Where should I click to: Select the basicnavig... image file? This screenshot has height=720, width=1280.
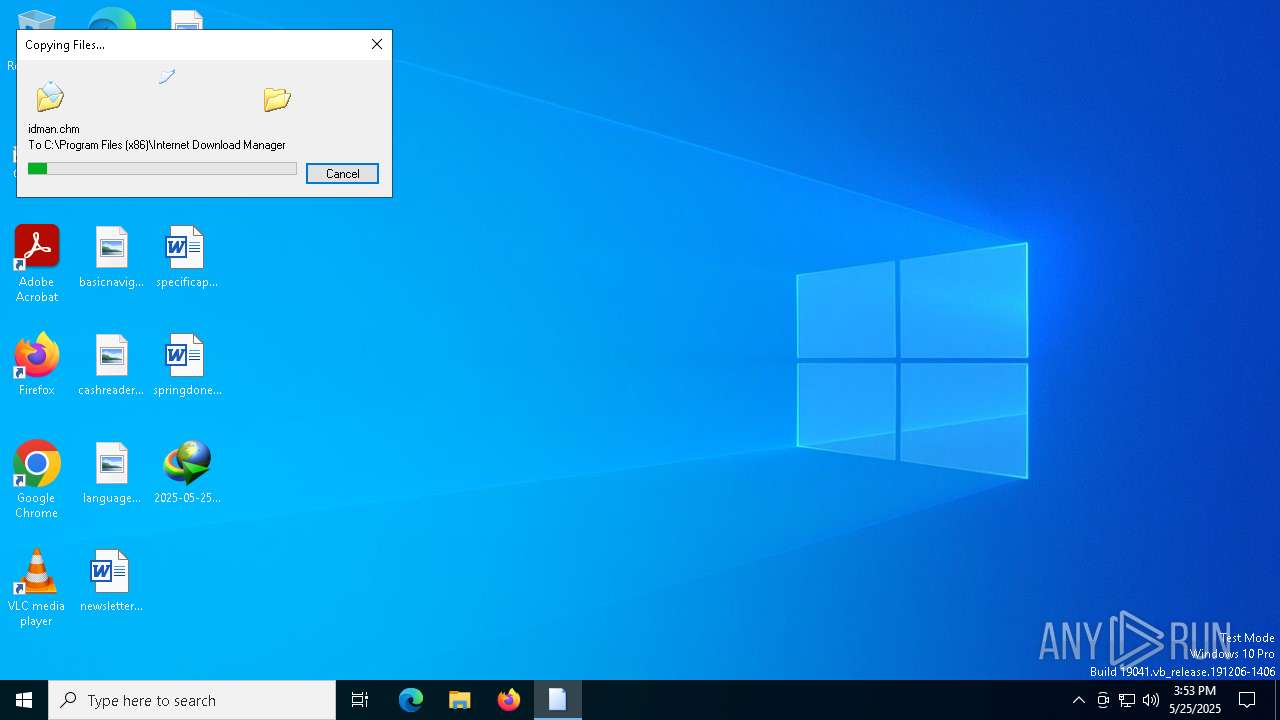[x=111, y=257]
